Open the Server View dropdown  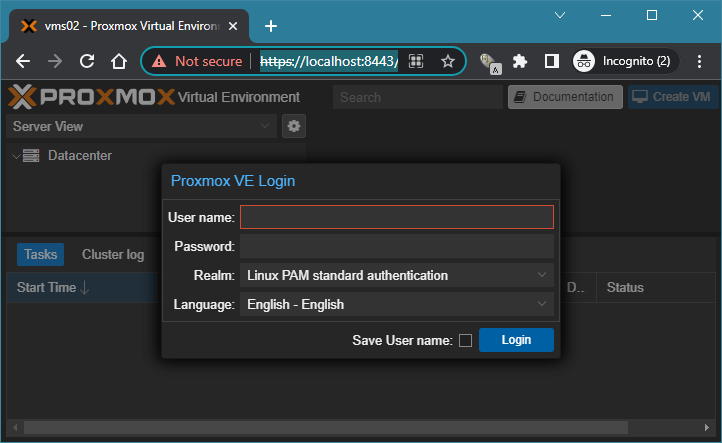141,126
